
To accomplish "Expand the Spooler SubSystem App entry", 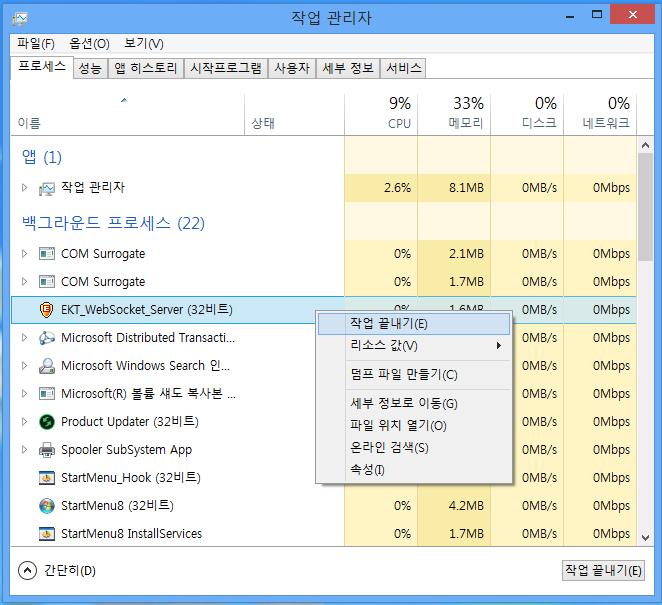I will point(25,450).
